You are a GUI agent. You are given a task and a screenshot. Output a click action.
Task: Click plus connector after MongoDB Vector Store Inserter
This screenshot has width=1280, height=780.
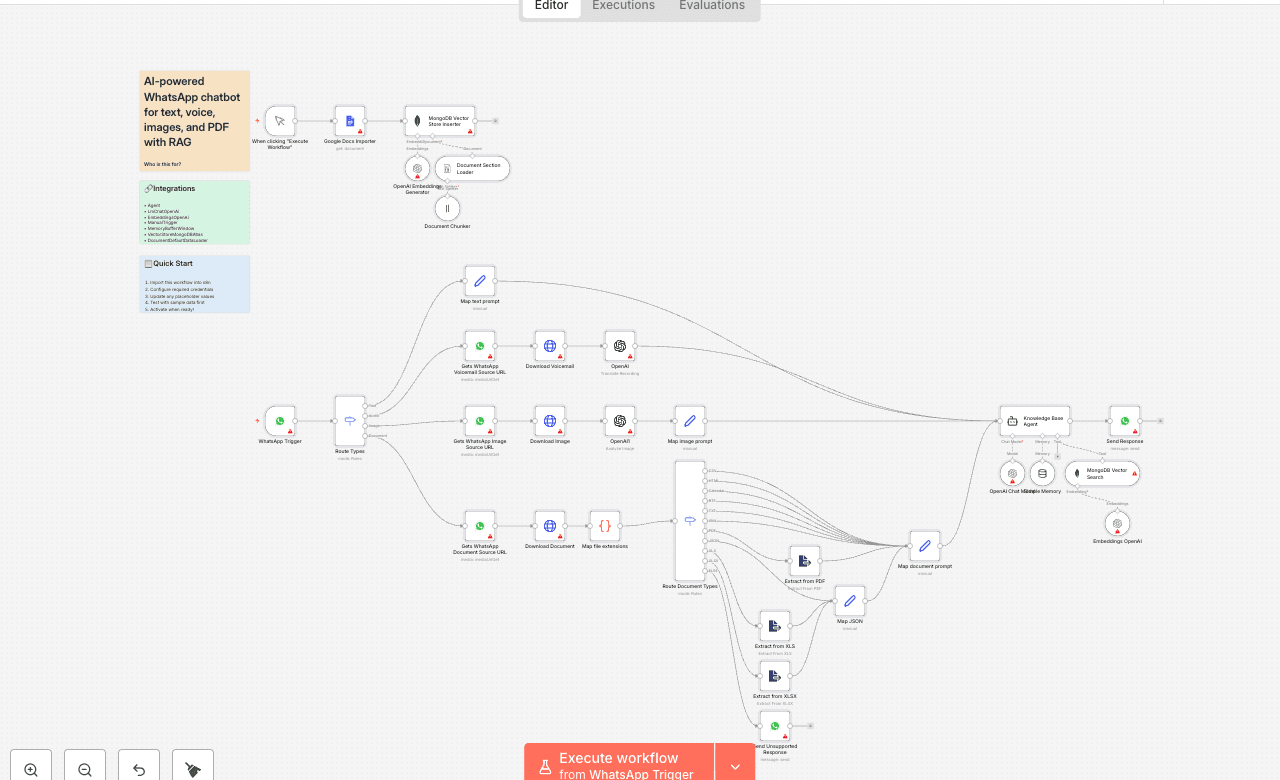point(495,121)
